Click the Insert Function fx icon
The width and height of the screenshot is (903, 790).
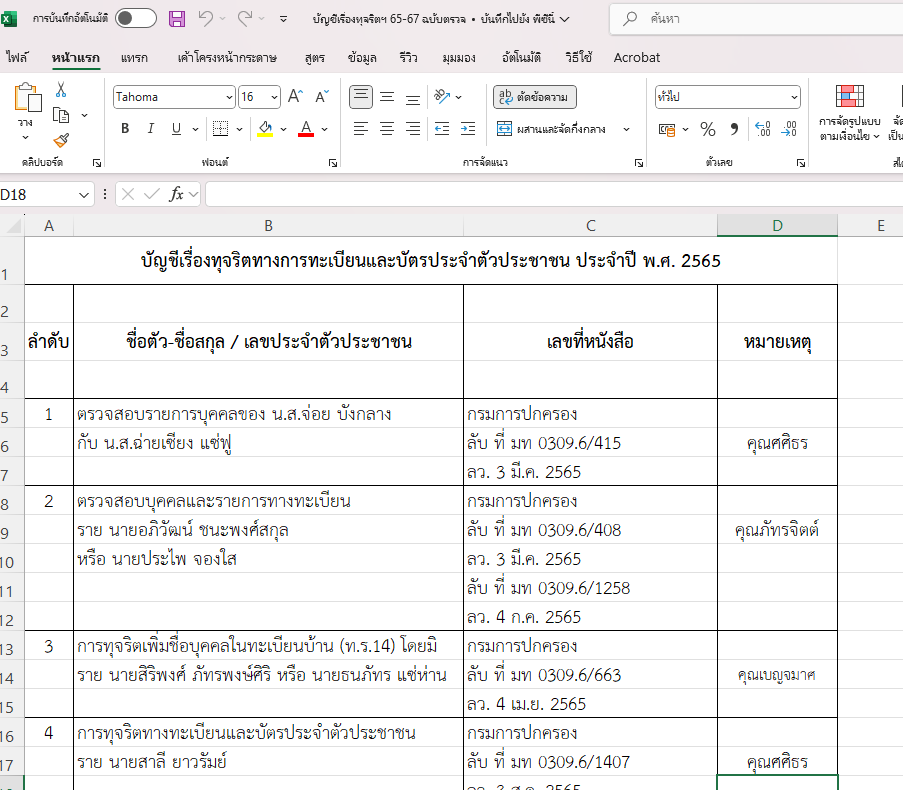(176, 194)
